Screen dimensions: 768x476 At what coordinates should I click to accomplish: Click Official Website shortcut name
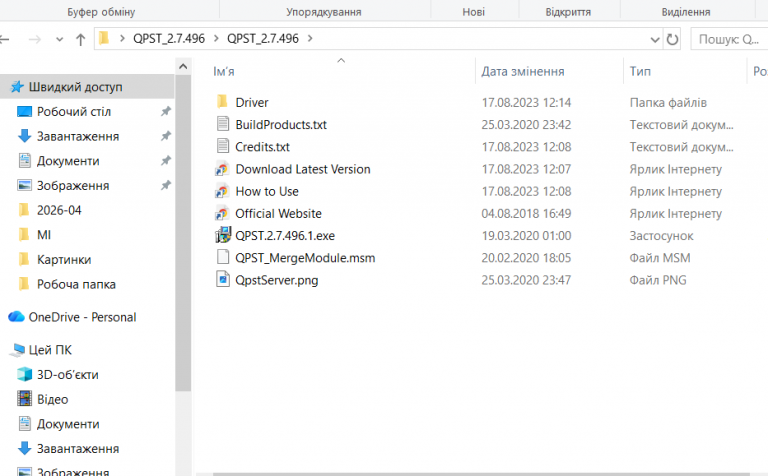(x=278, y=214)
